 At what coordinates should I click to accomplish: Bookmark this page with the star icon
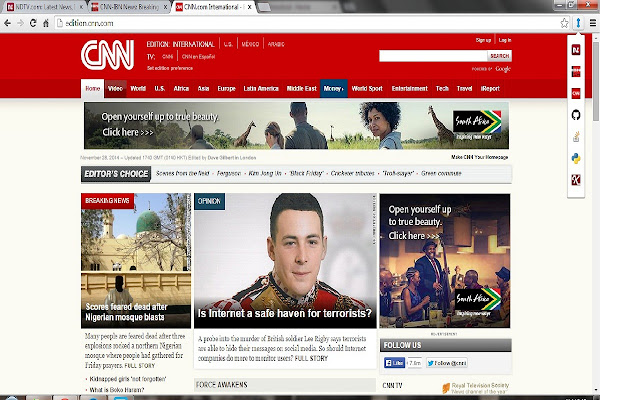[564, 23]
